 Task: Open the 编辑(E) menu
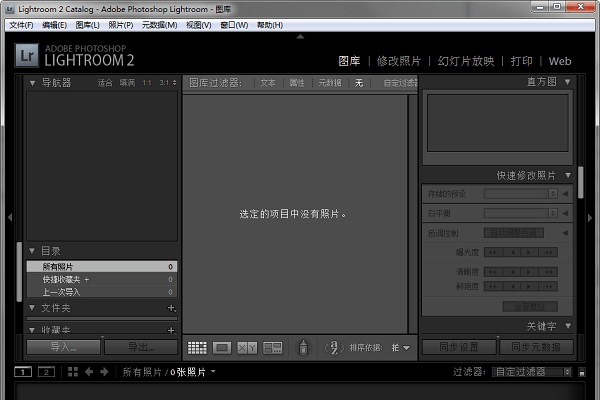pos(54,25)
